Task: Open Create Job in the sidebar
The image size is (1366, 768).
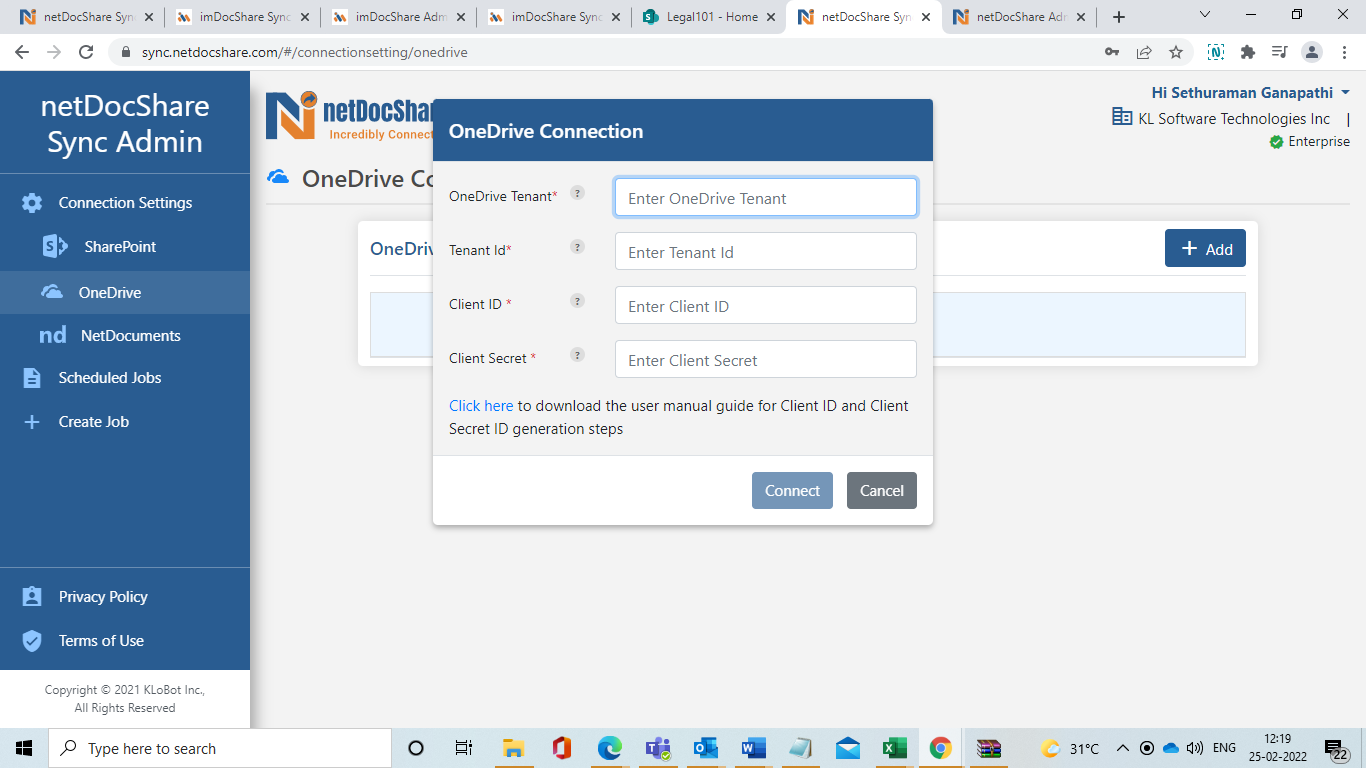Action: click(94, 422)
